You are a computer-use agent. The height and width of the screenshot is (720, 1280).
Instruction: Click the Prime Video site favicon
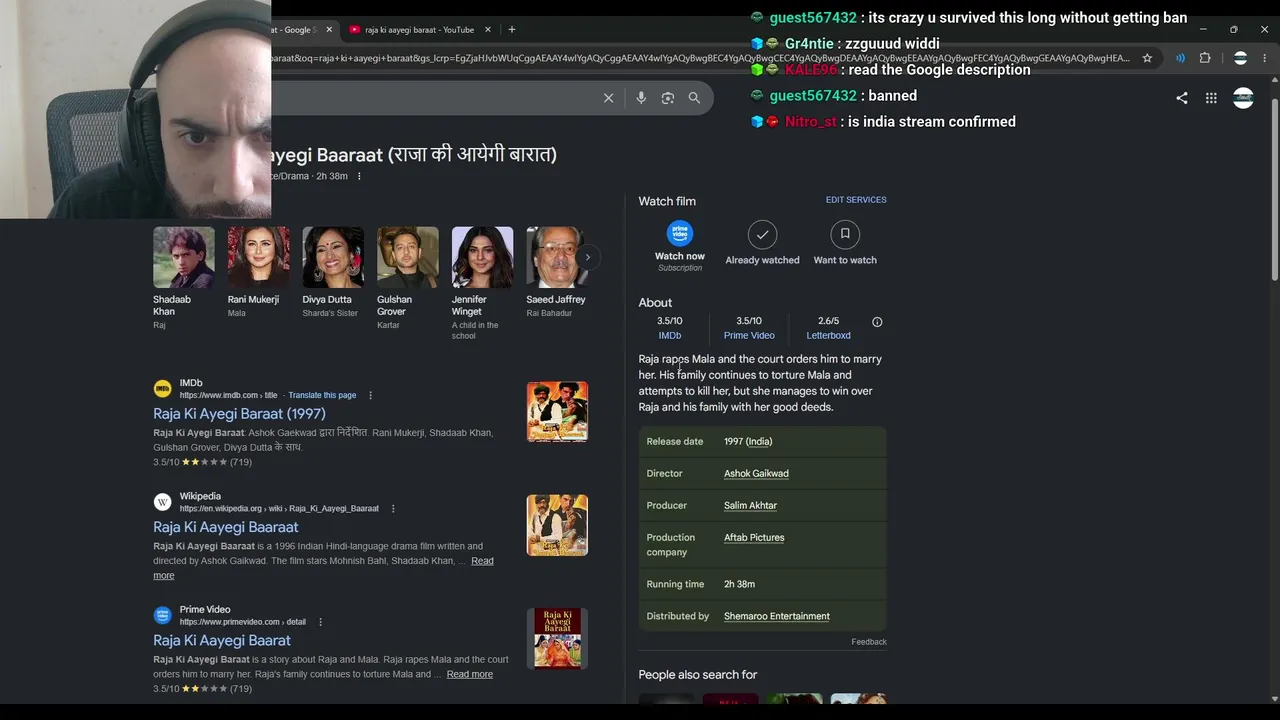point(162,615)
